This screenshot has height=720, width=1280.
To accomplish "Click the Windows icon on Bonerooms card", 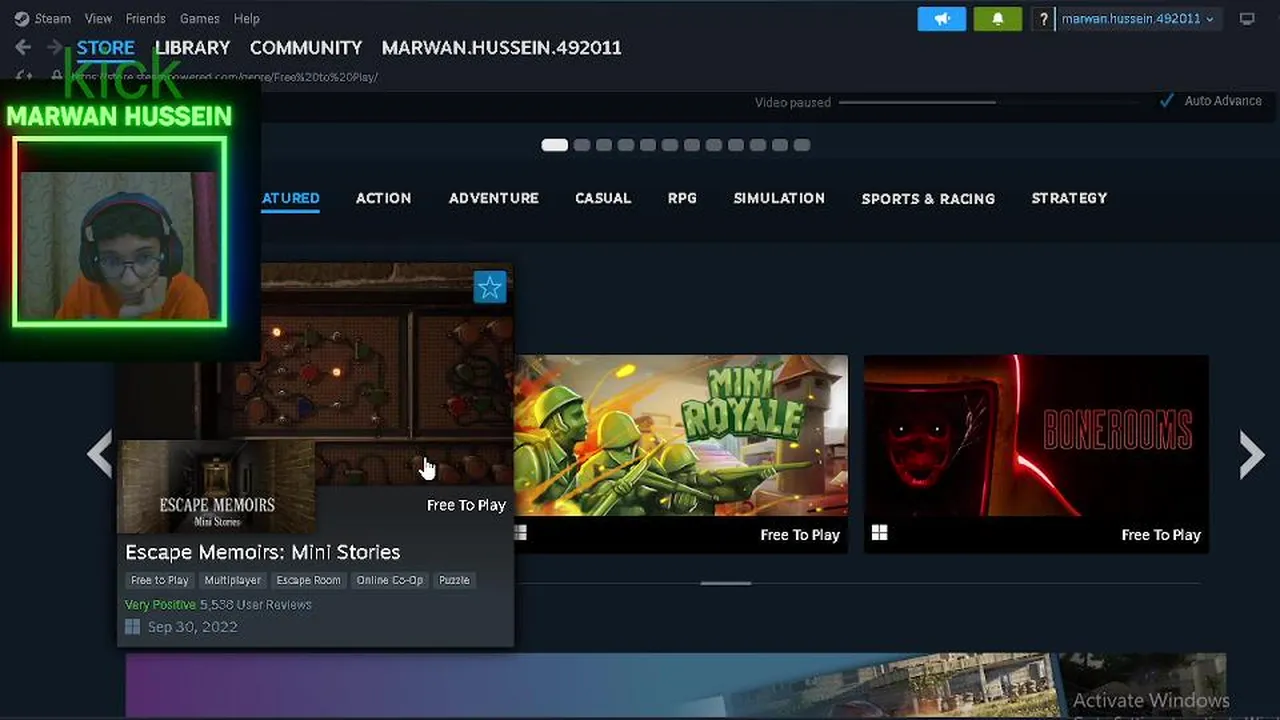I will tap(879, 533).
